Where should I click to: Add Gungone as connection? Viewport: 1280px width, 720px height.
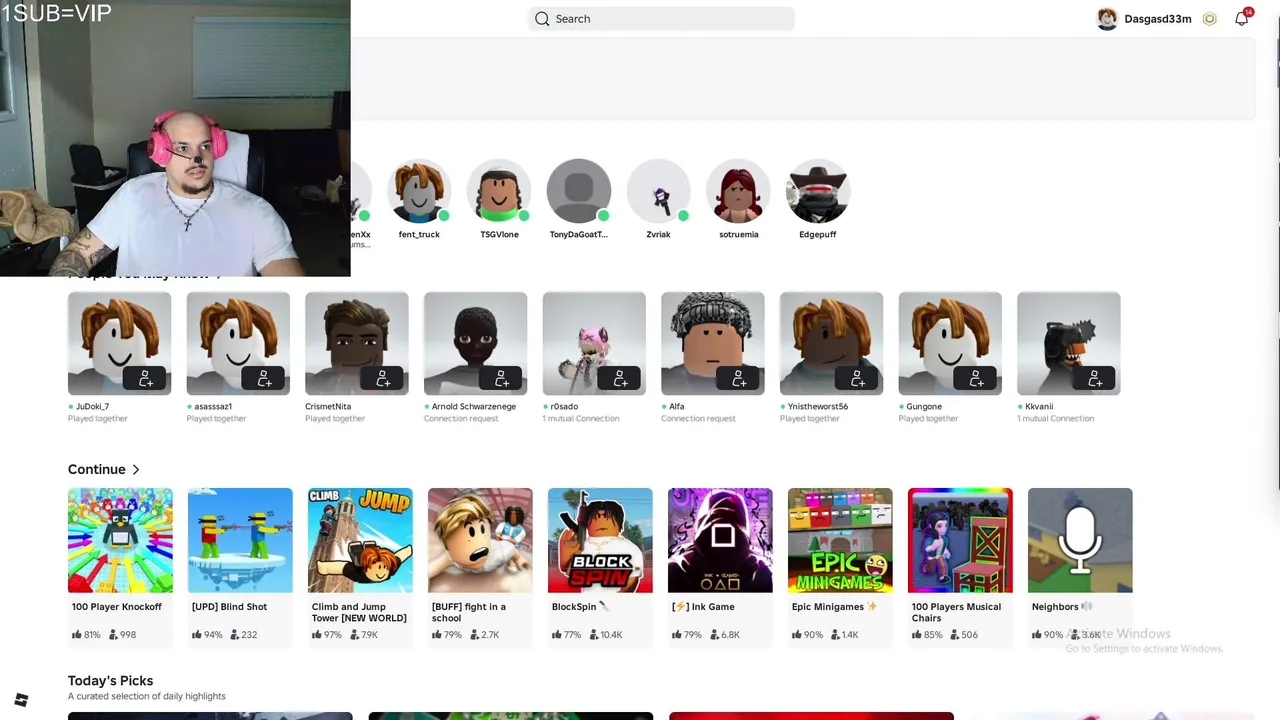coord(977,379)
